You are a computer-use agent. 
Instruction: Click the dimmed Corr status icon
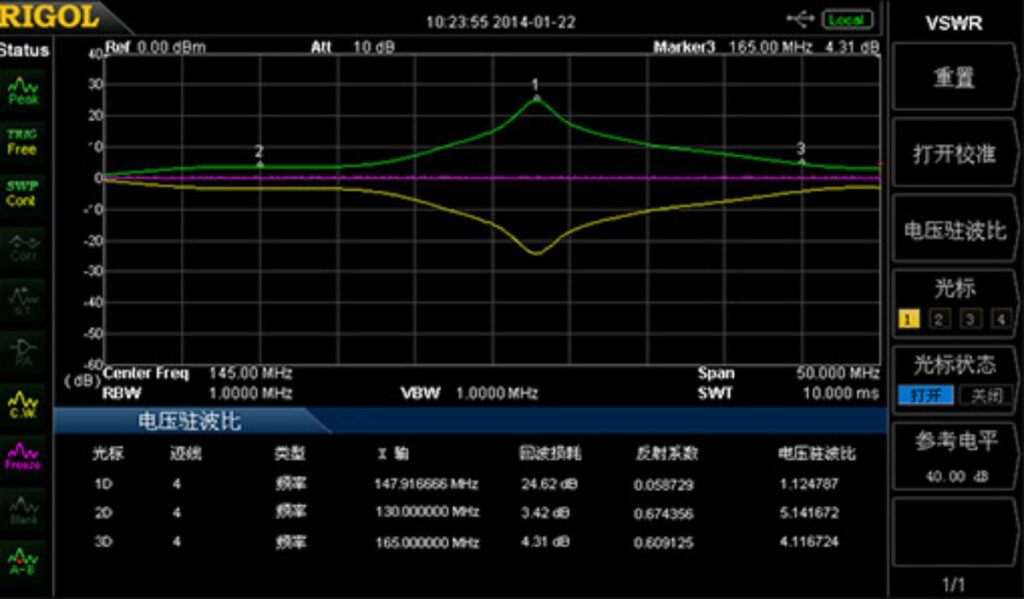(x=22, y=247)
